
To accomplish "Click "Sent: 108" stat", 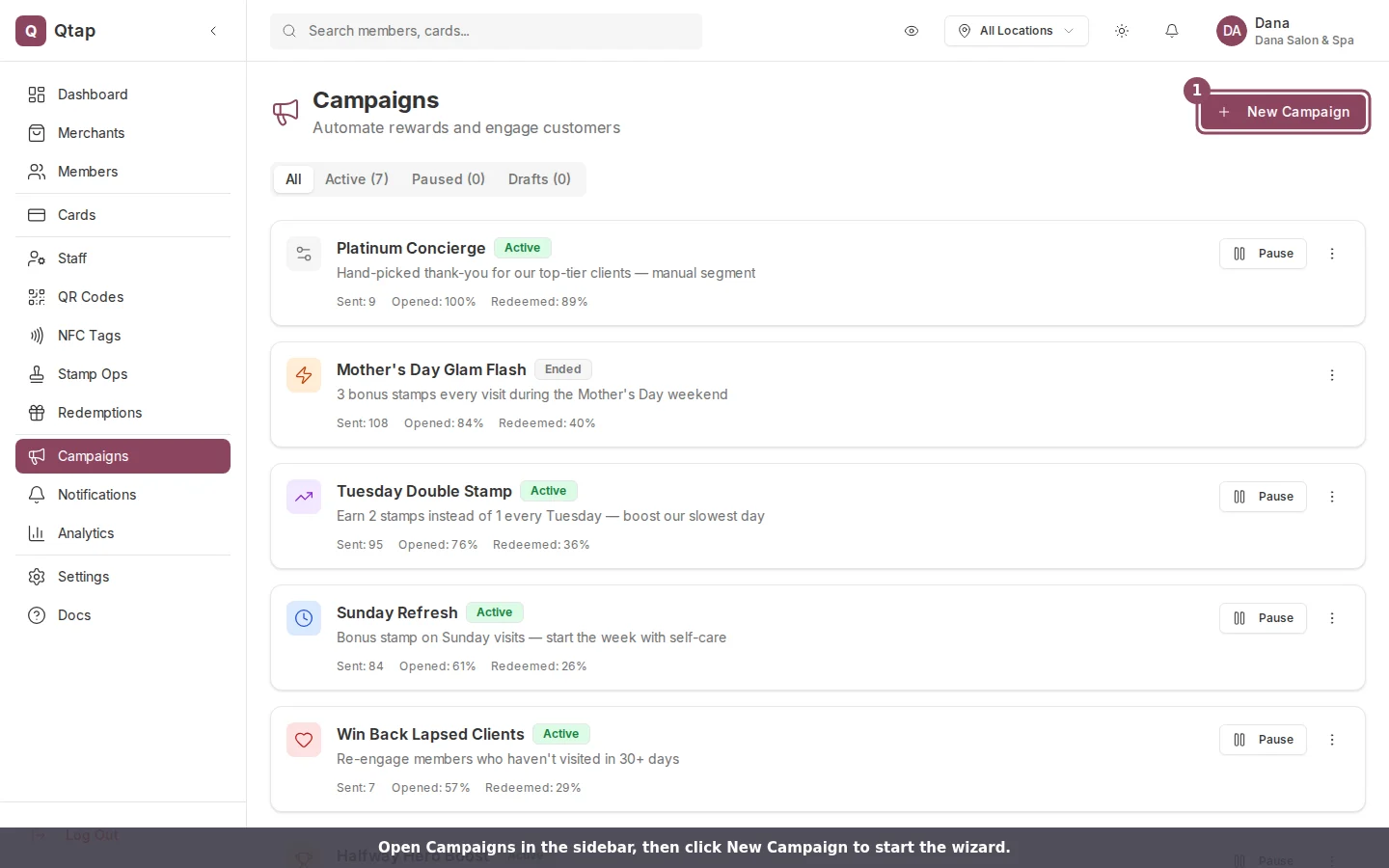I will point(363,423).
